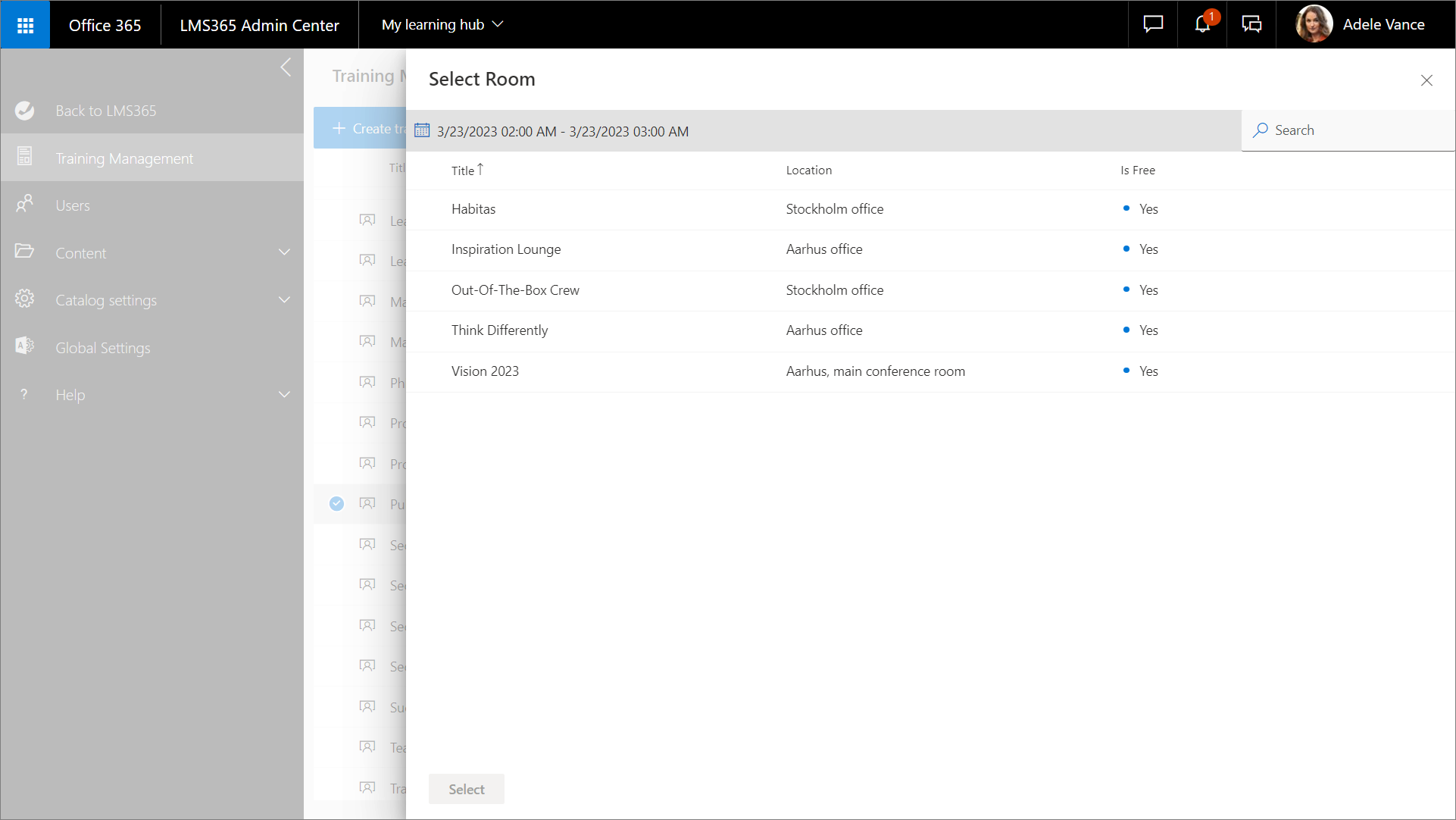Expand the Content sidebar section
1456x820 pixels.
click(284, 252)
